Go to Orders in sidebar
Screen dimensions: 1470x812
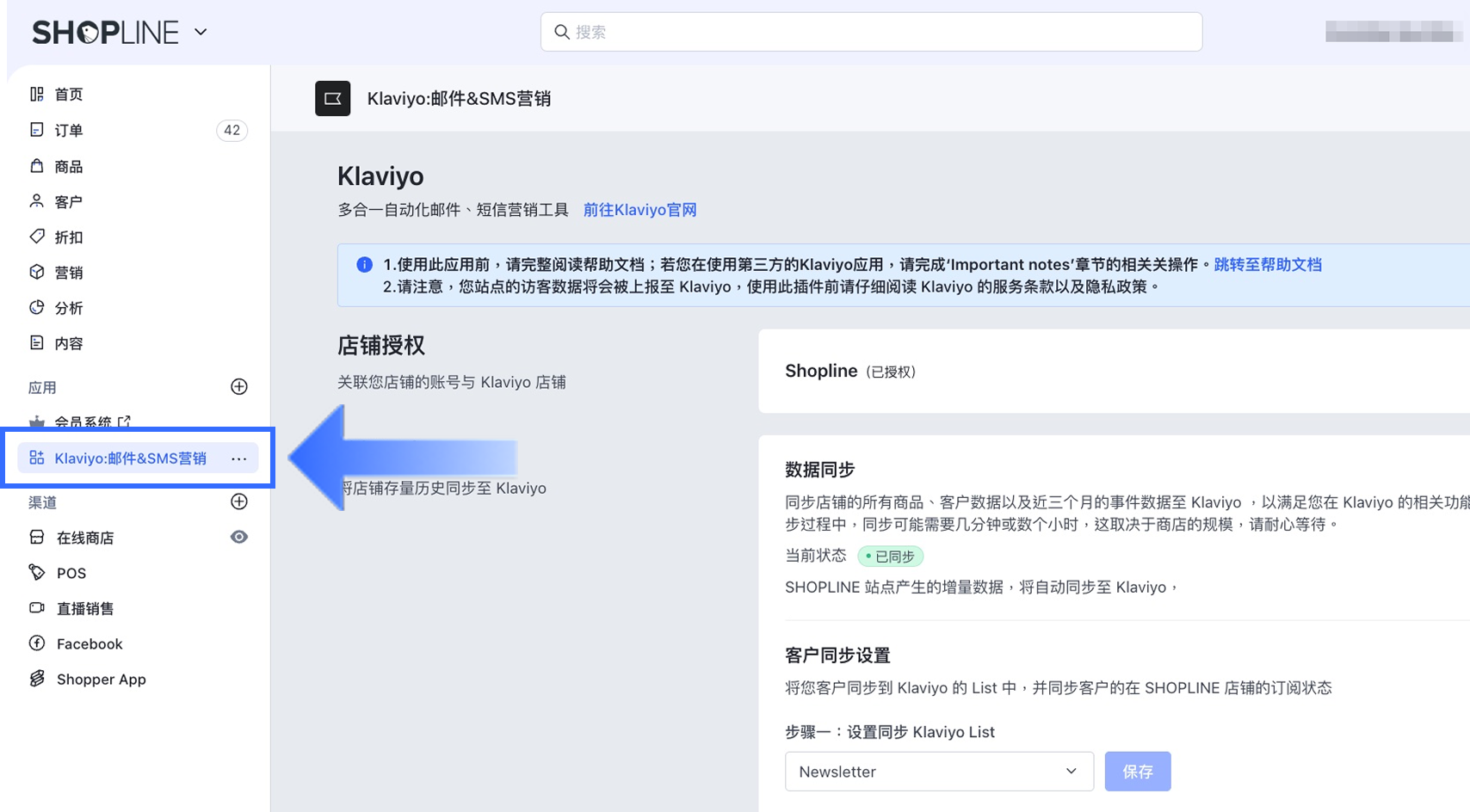tap(69, 131)
